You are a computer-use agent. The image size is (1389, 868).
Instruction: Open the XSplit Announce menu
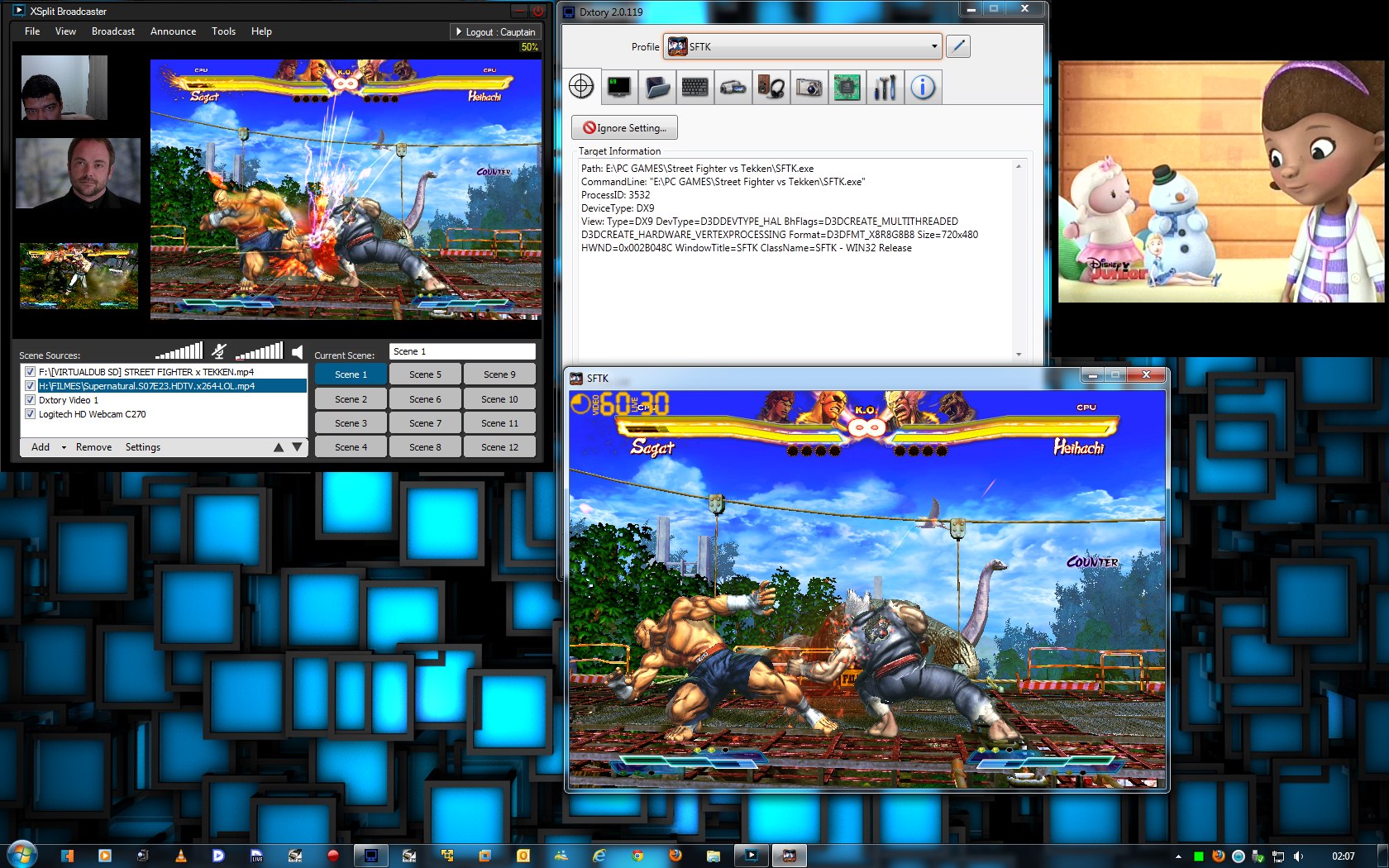point(174,31)
